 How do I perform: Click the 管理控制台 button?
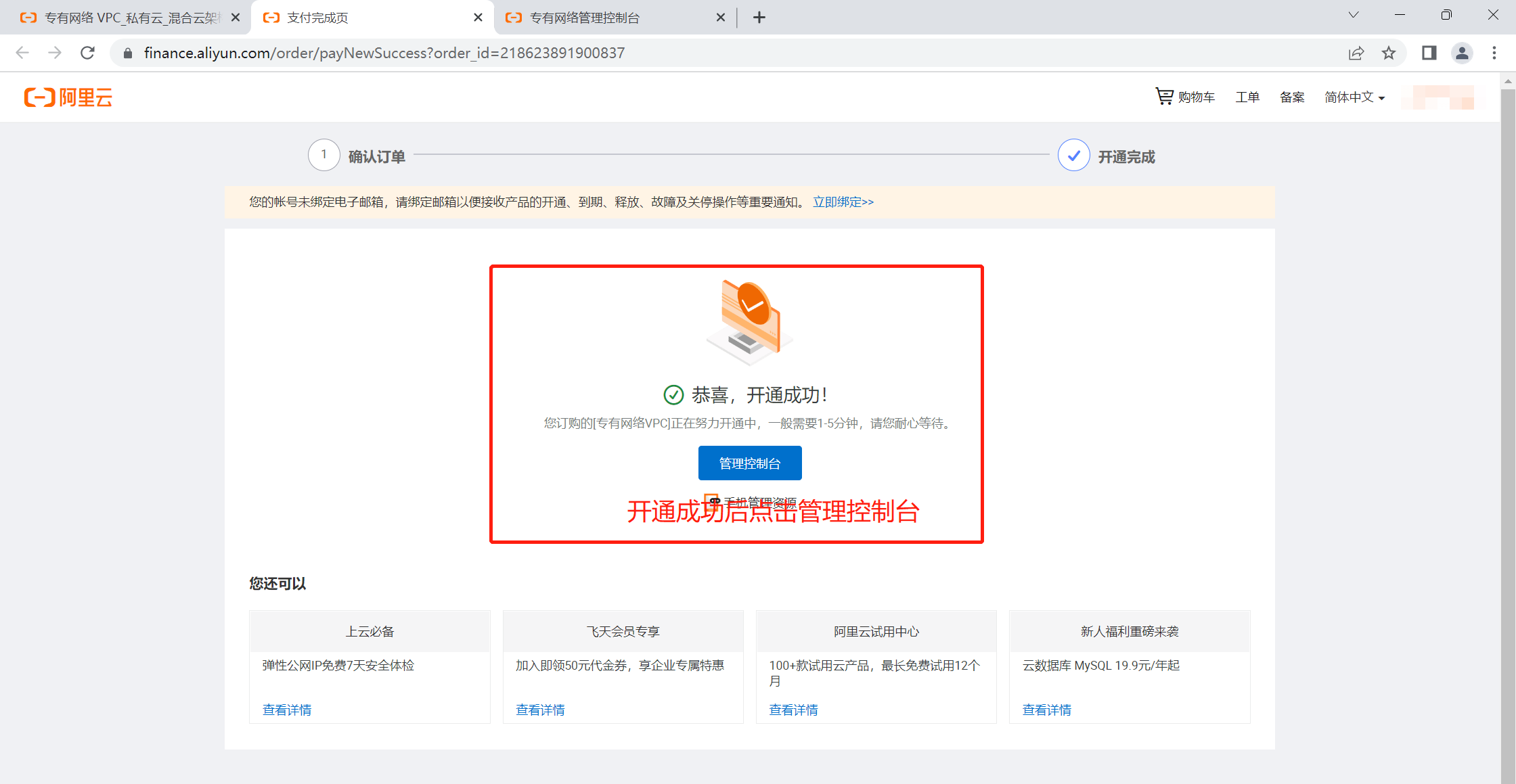[750, 463]
